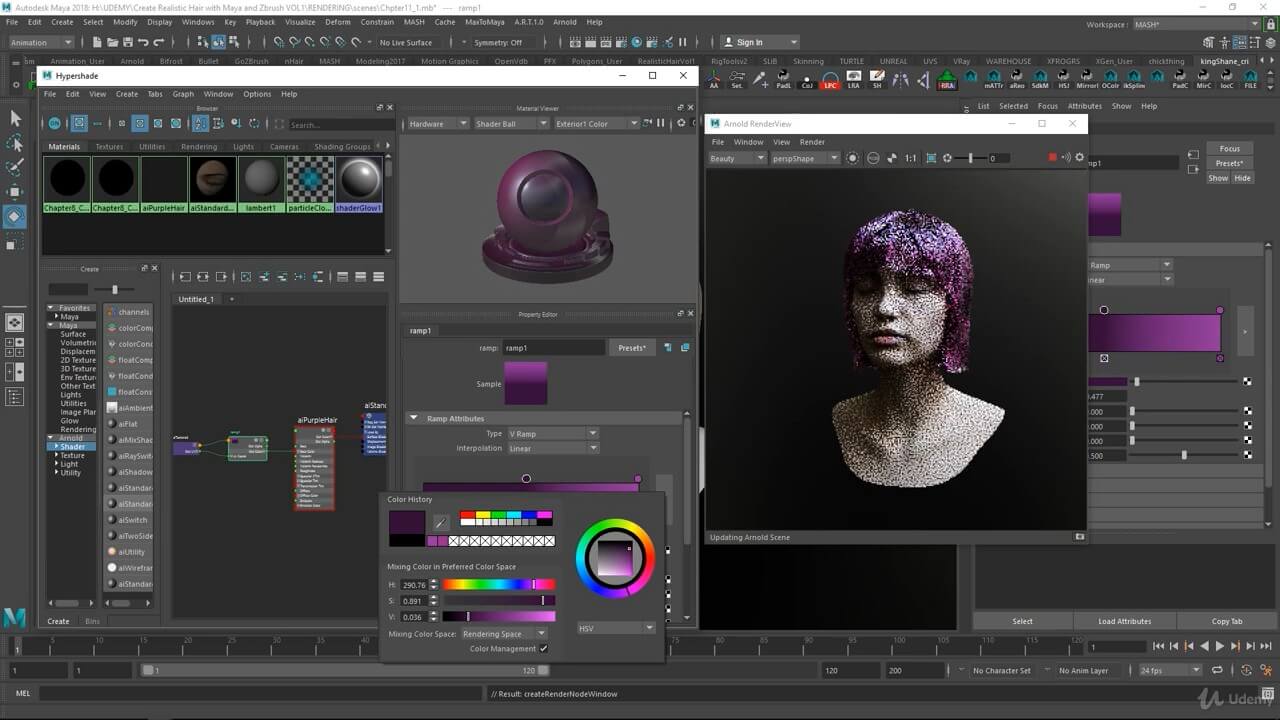Open the Render menu in Arnold RenderView
Screen dimensions: 1280x720
tap(812, 142)
